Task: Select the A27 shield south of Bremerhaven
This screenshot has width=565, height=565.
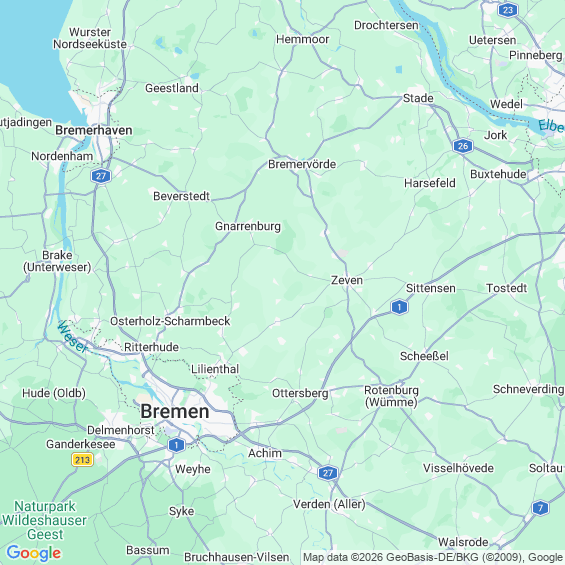Action: coord(101,176)
